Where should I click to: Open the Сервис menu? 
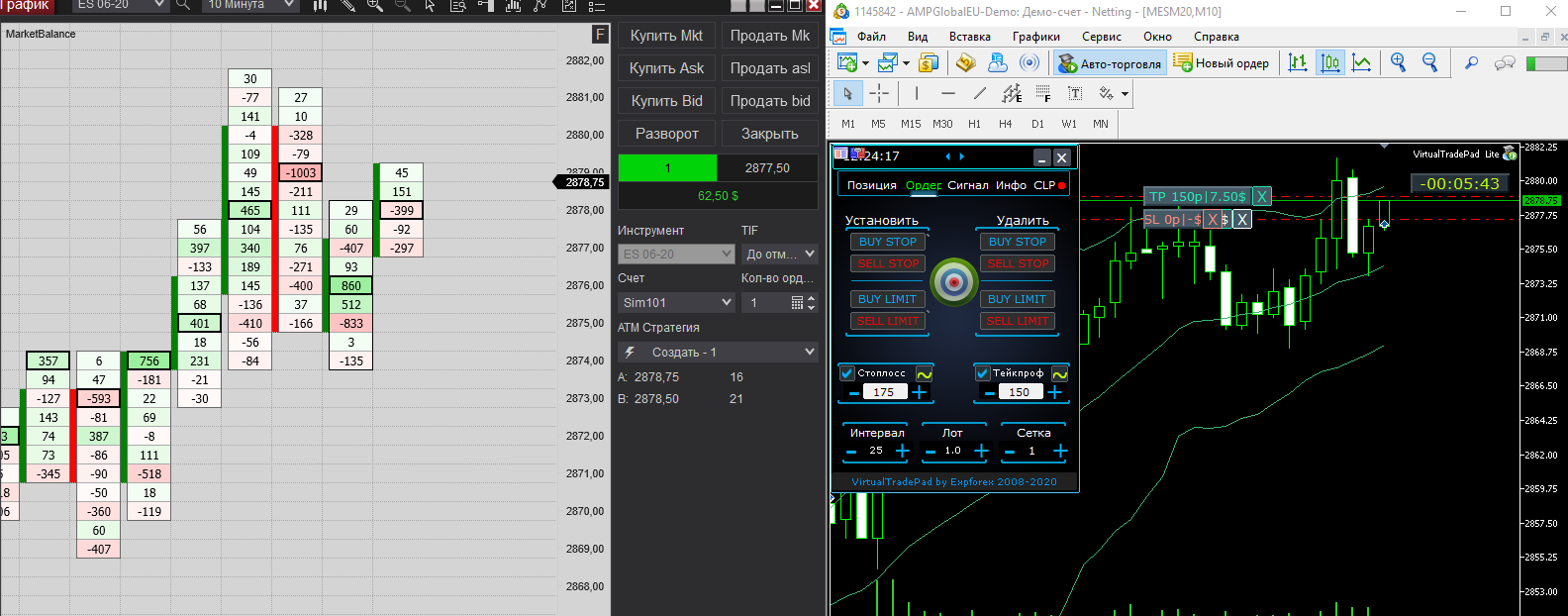pyautogui.click(x=1101, y=37)
